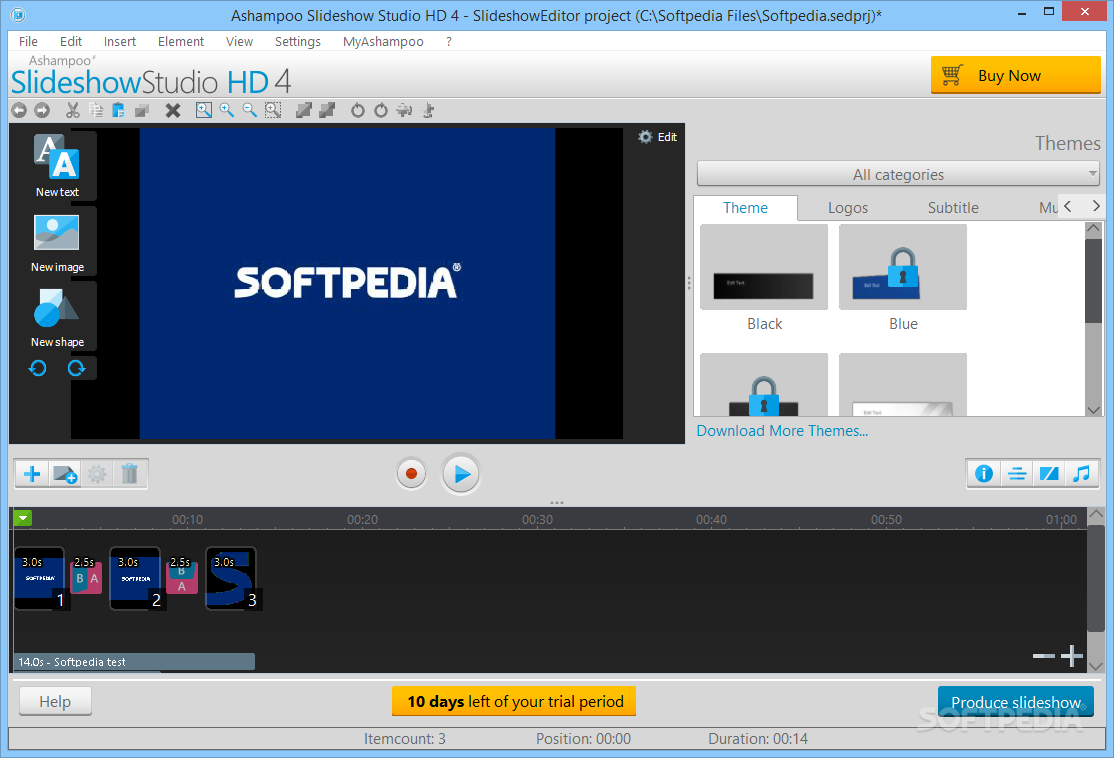Switch to the Logos tab
This screenshot has height=758, width=1114.
[x=848, y=207]
